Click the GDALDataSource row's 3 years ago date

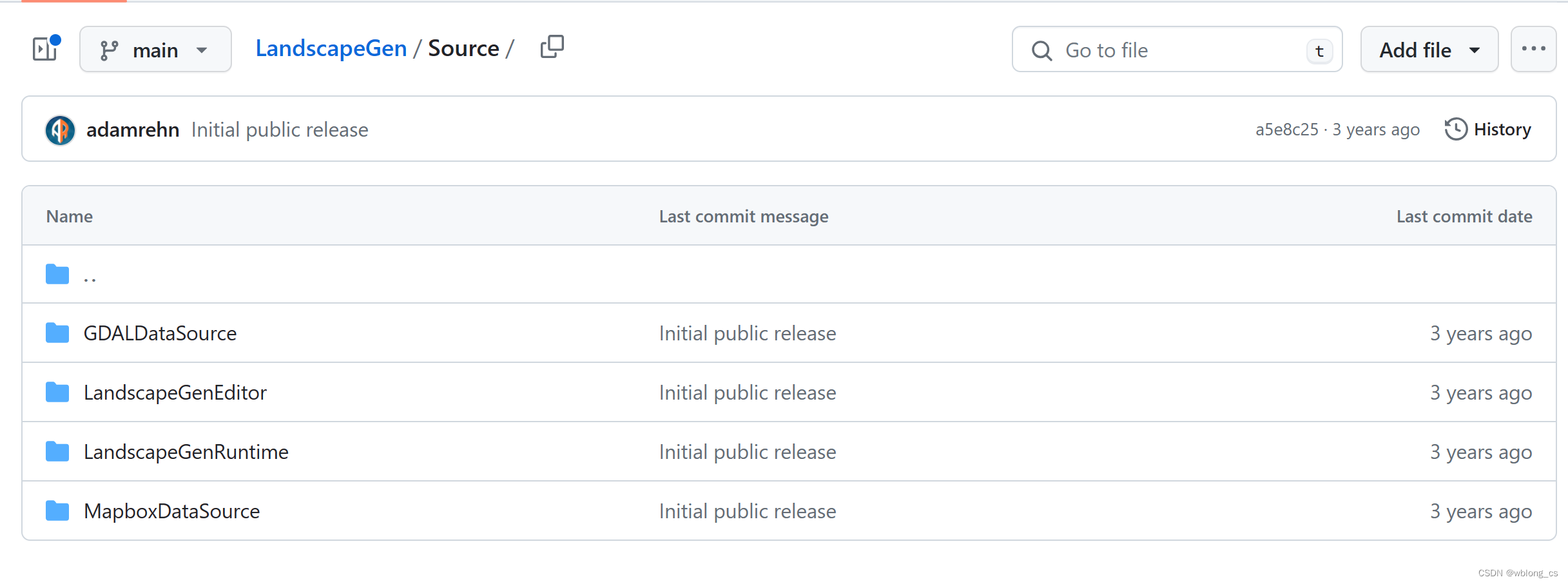coord(1481,333)
